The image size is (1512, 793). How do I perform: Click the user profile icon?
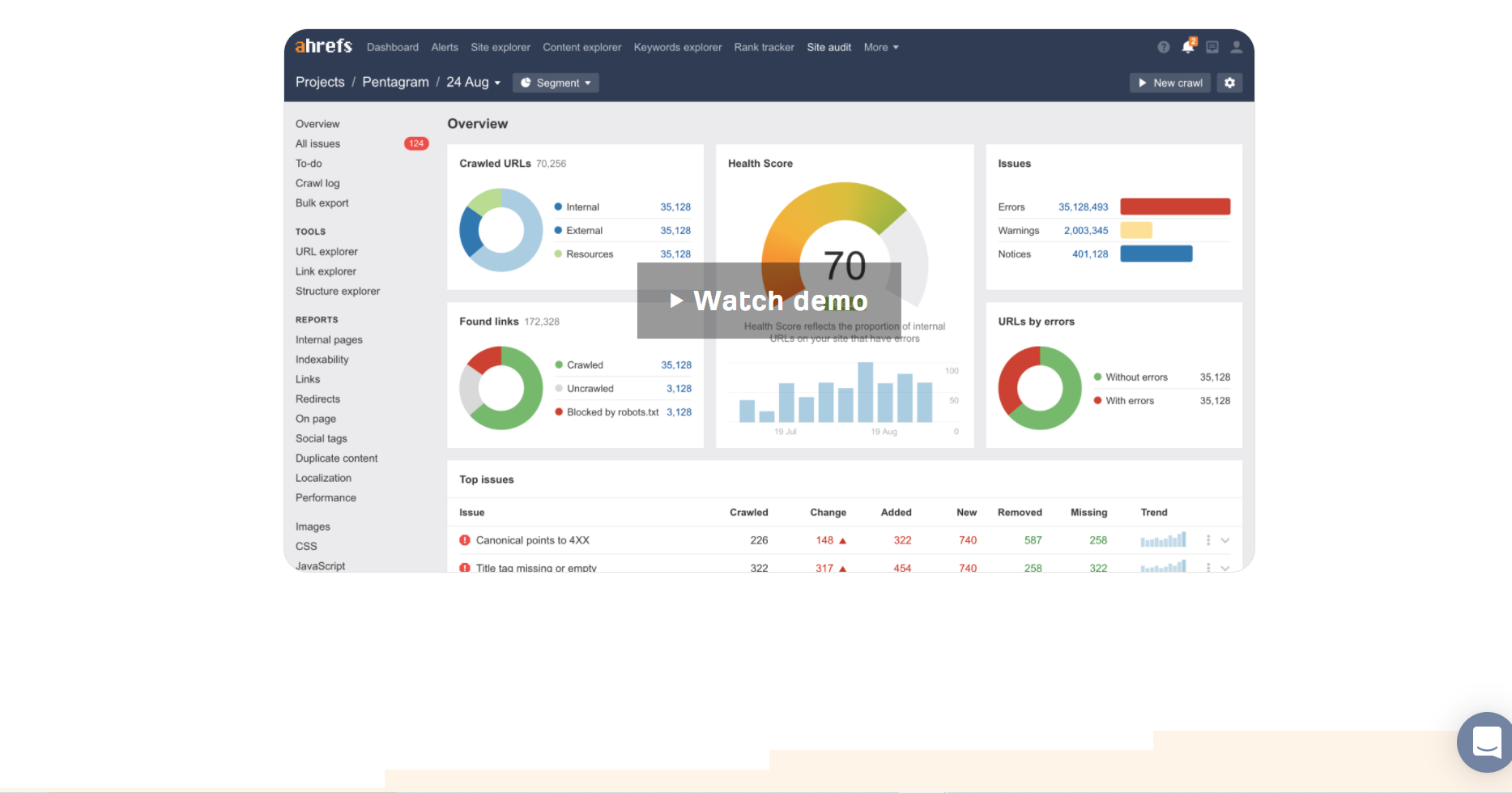pos(1236,47)
